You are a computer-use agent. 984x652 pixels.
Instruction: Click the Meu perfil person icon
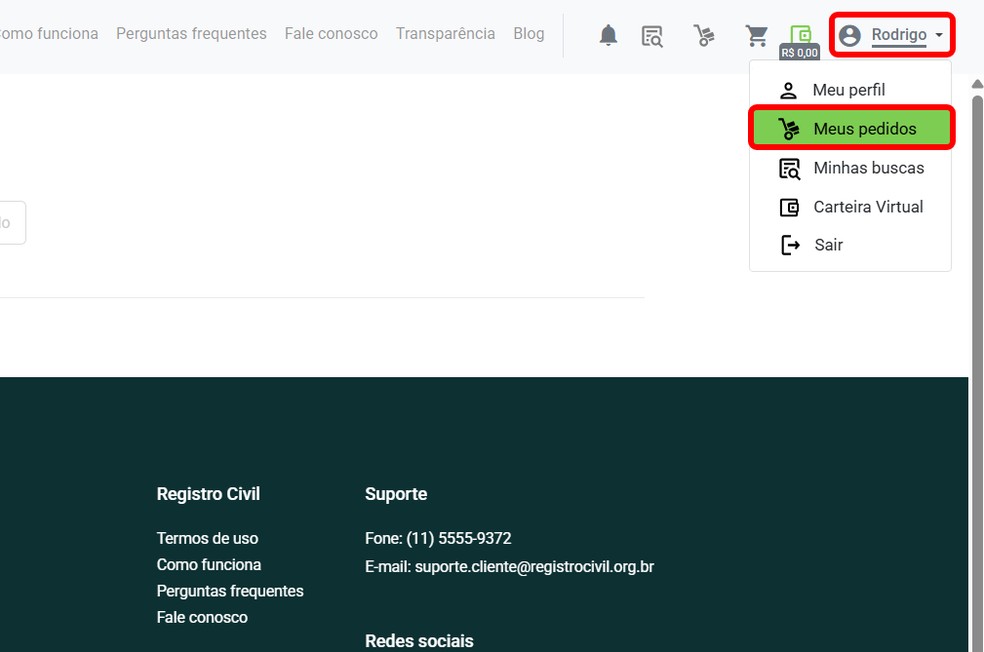pyautogui.click(x=790, y=89)
